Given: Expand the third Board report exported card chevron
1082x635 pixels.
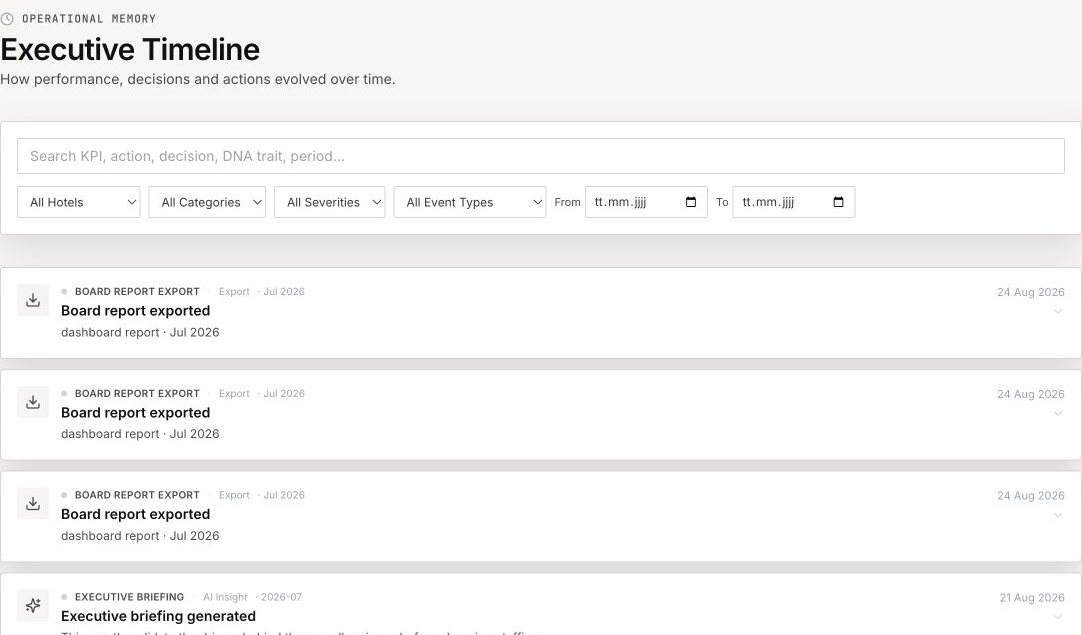Looking at the screenshot, I should [1058, 515].
